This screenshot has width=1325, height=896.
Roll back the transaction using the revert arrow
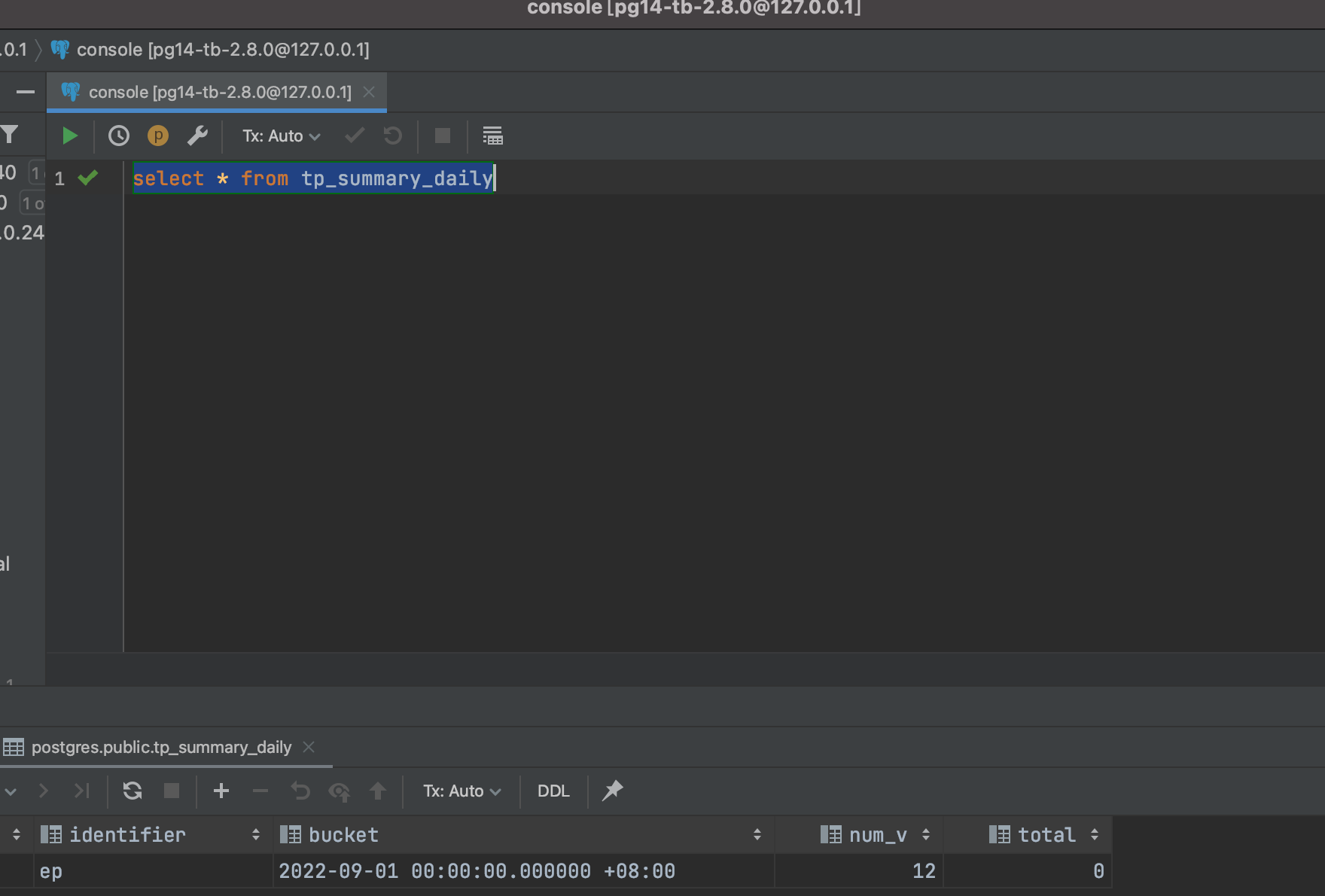(391, 136)
